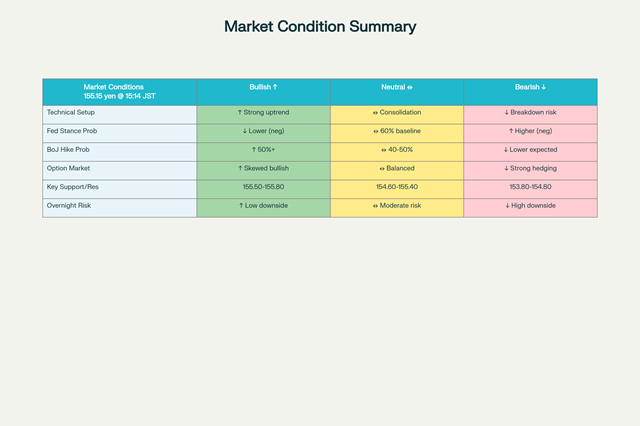Click the Market Condition Summary title
The height and width of the screenshot is (426, 640).
tap(320, 27)
